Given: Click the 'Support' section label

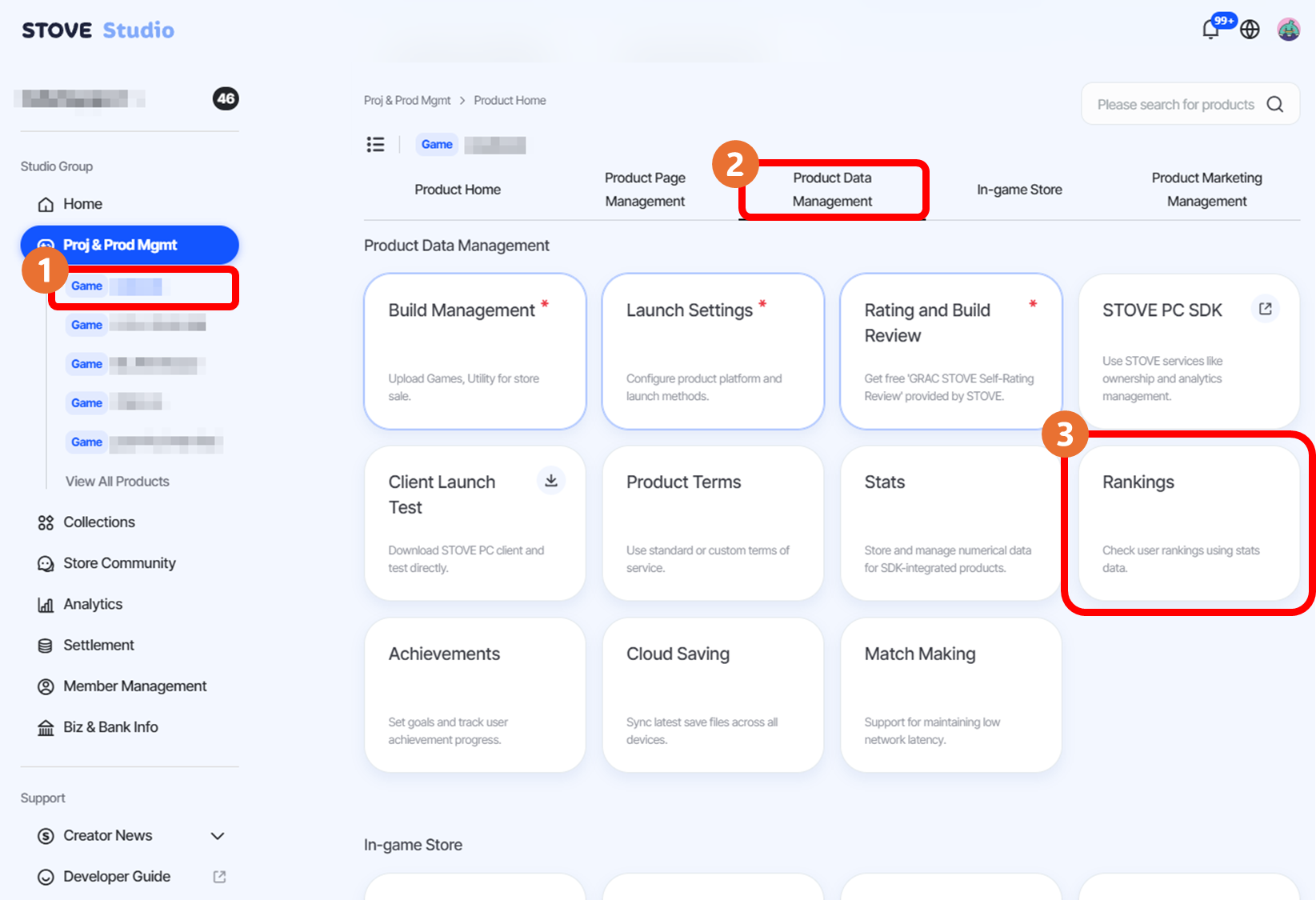Looking at the screenshot, I should pos(43,798).
